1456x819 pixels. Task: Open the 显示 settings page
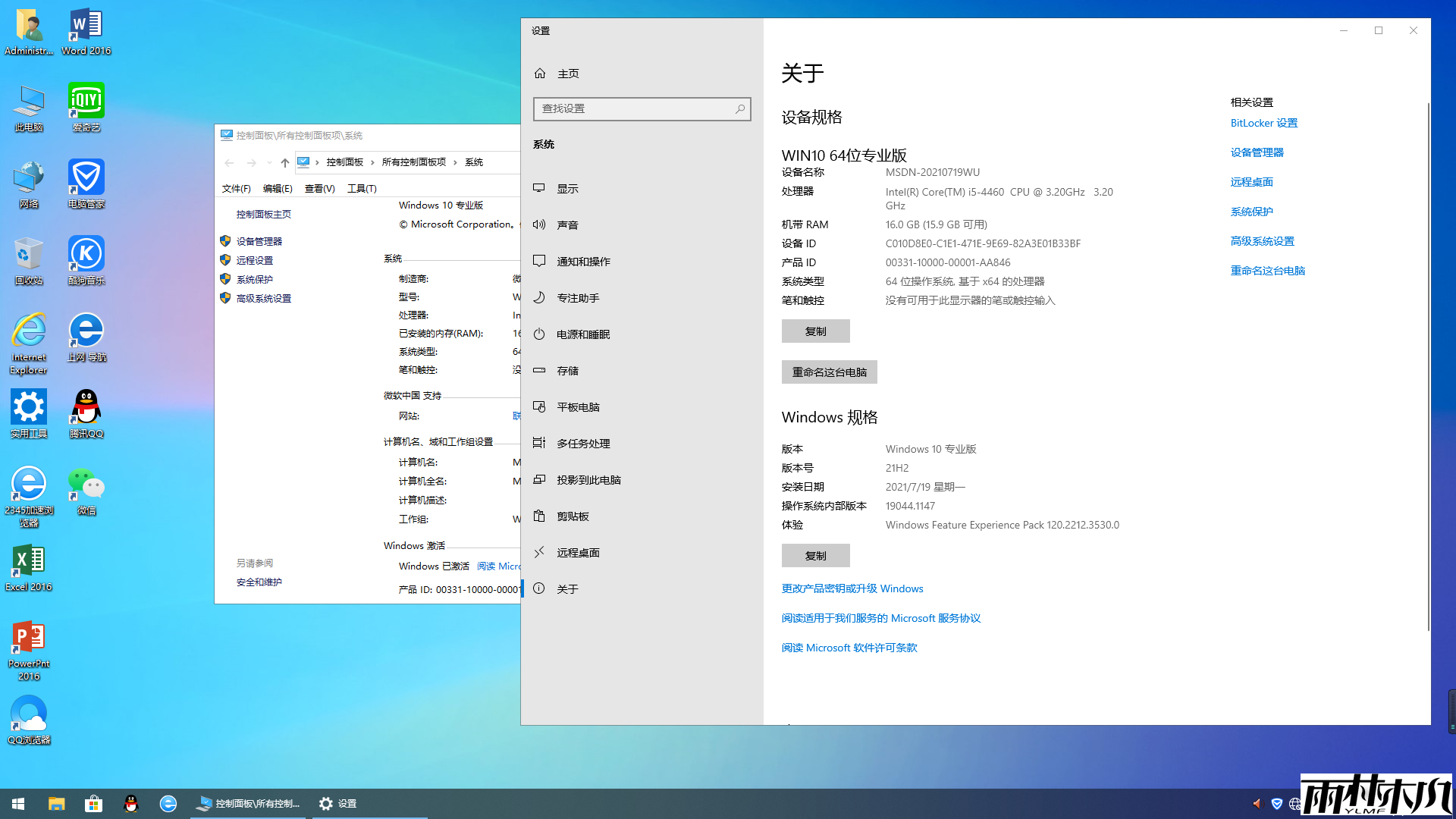click(642, 189)
